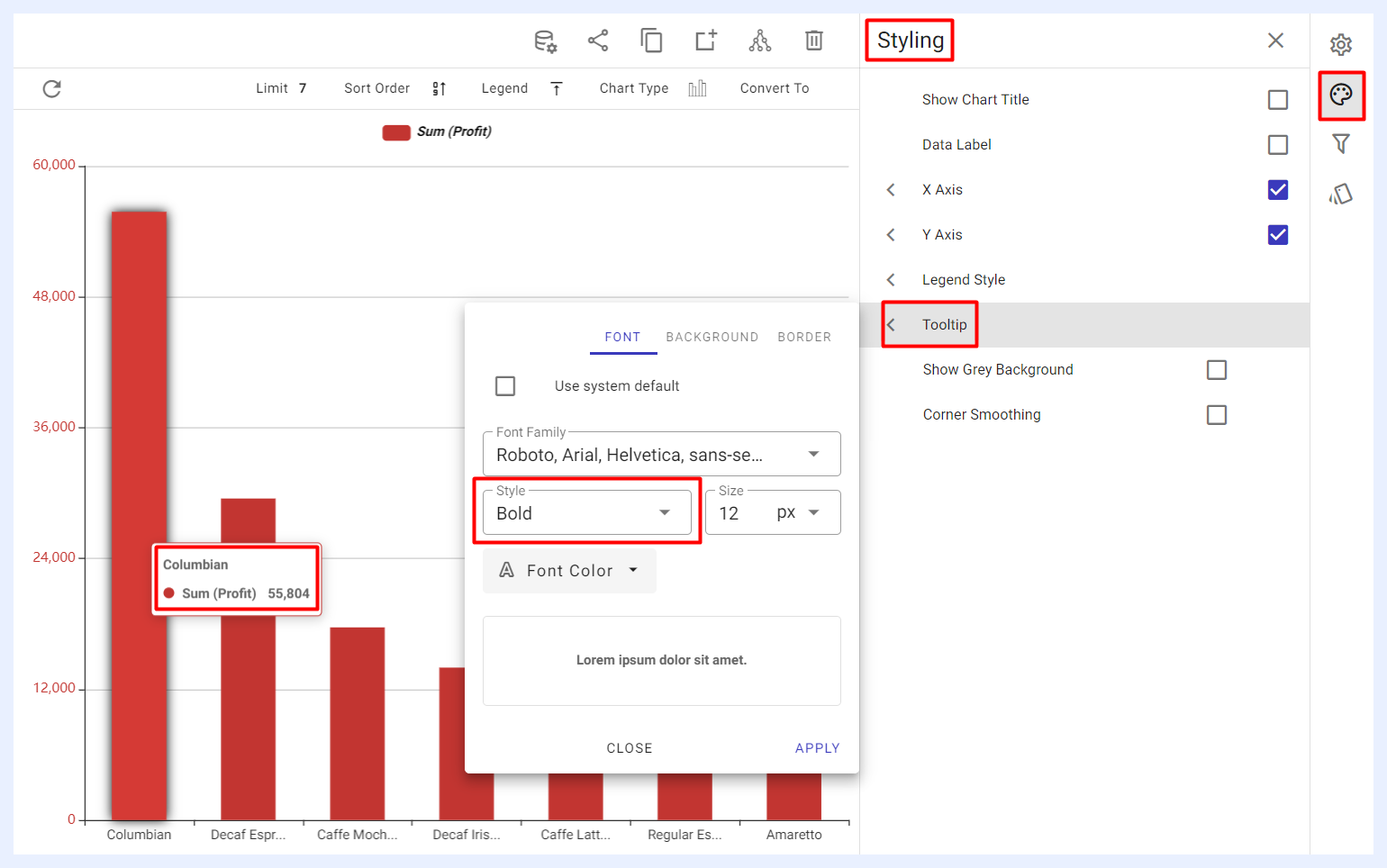Open the Font Color picker

569,571
